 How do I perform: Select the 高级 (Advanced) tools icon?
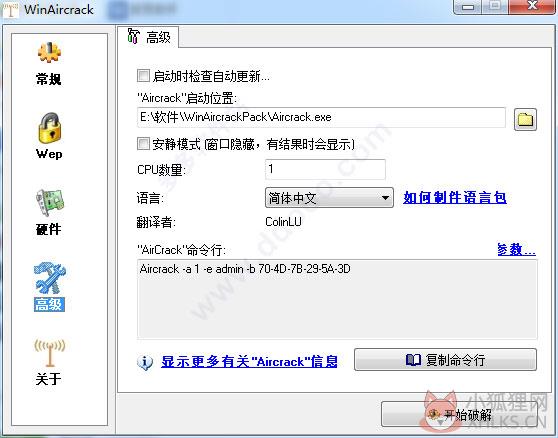pos(49,278)
